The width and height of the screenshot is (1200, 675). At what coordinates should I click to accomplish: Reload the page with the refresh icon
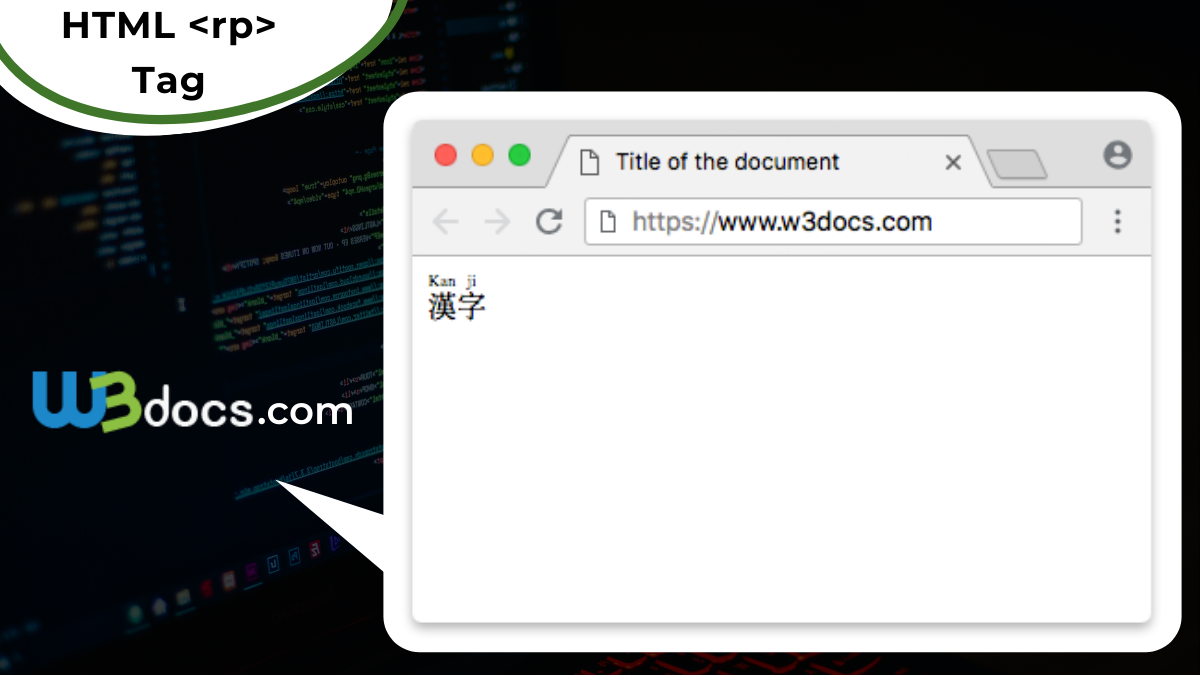[x=549, y=221]
